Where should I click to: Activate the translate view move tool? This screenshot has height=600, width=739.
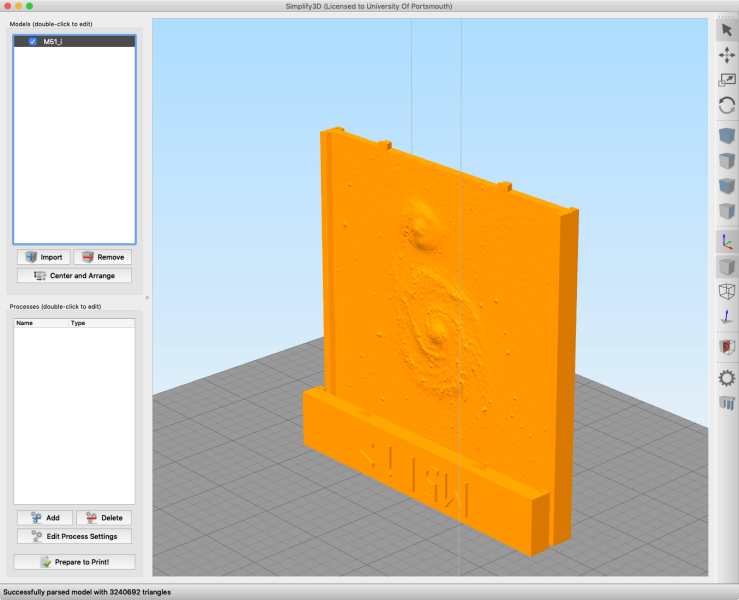tap(726, 55)
